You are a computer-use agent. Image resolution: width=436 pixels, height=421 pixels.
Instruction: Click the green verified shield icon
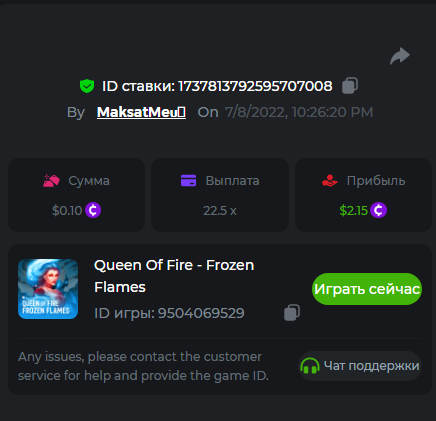87,86
